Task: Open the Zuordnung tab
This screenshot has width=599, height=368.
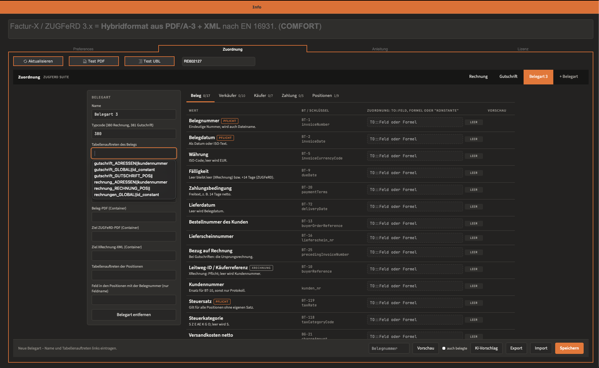Action: pyautogui.click(x=232, y=49)
